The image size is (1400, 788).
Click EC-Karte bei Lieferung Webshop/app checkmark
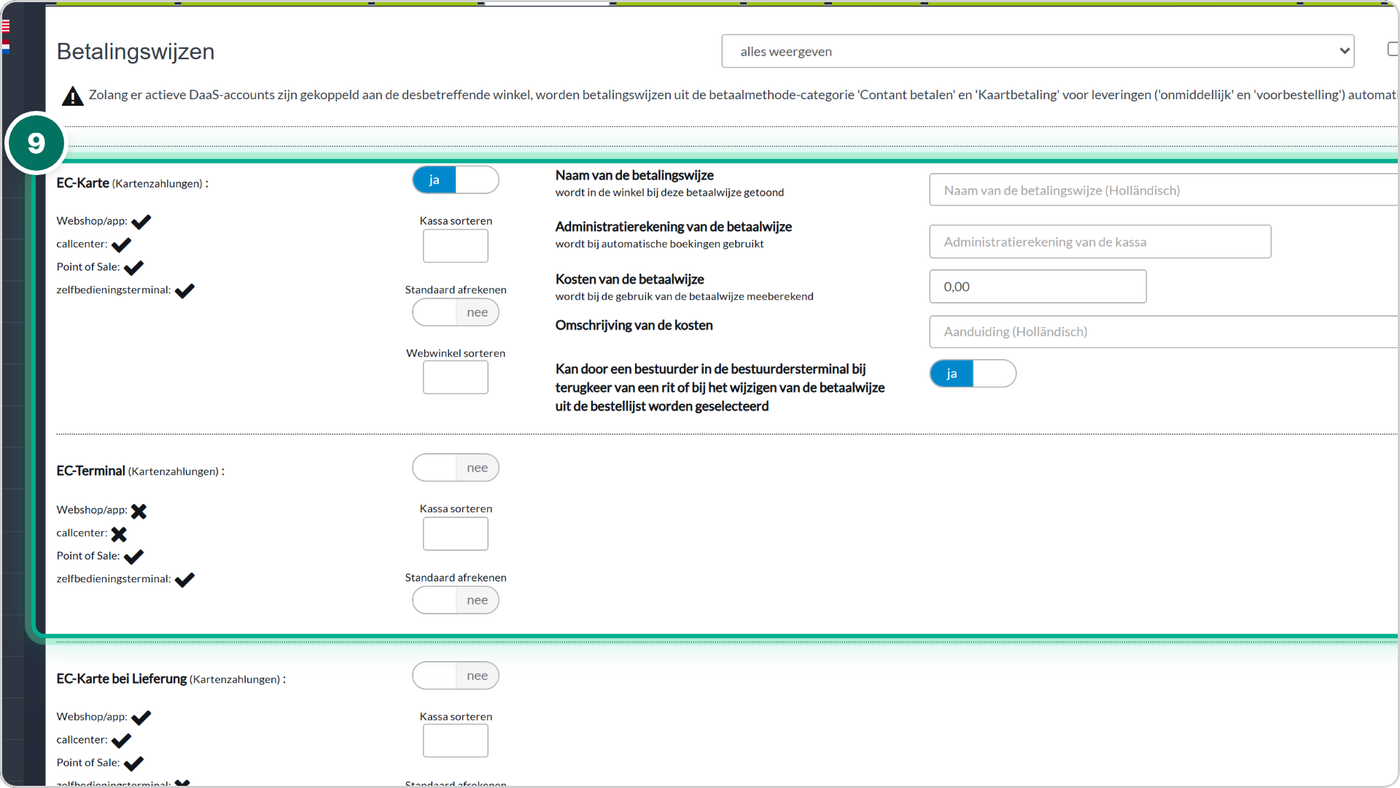coord(141,718)
